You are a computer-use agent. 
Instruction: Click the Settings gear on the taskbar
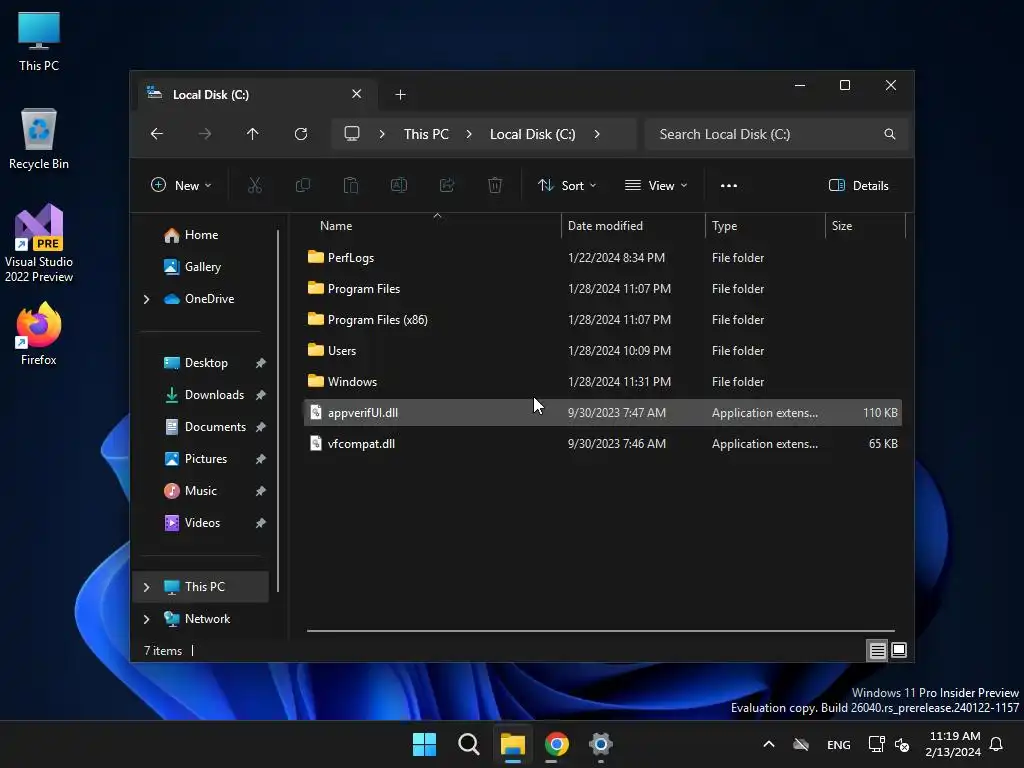[x=600, y=744]
